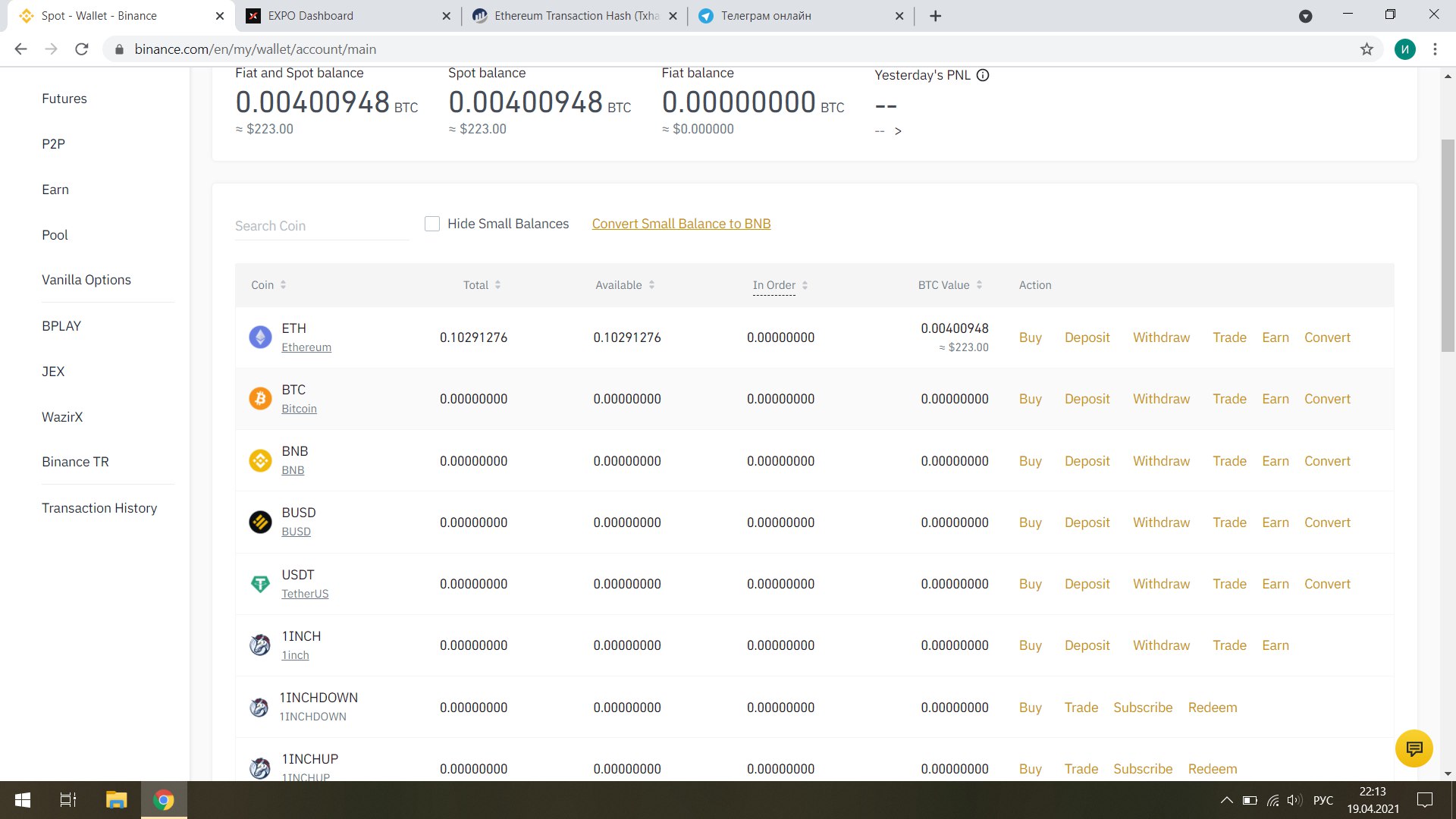
Task: Close the EXPO Dashboard tab
Action: point(446,16)
